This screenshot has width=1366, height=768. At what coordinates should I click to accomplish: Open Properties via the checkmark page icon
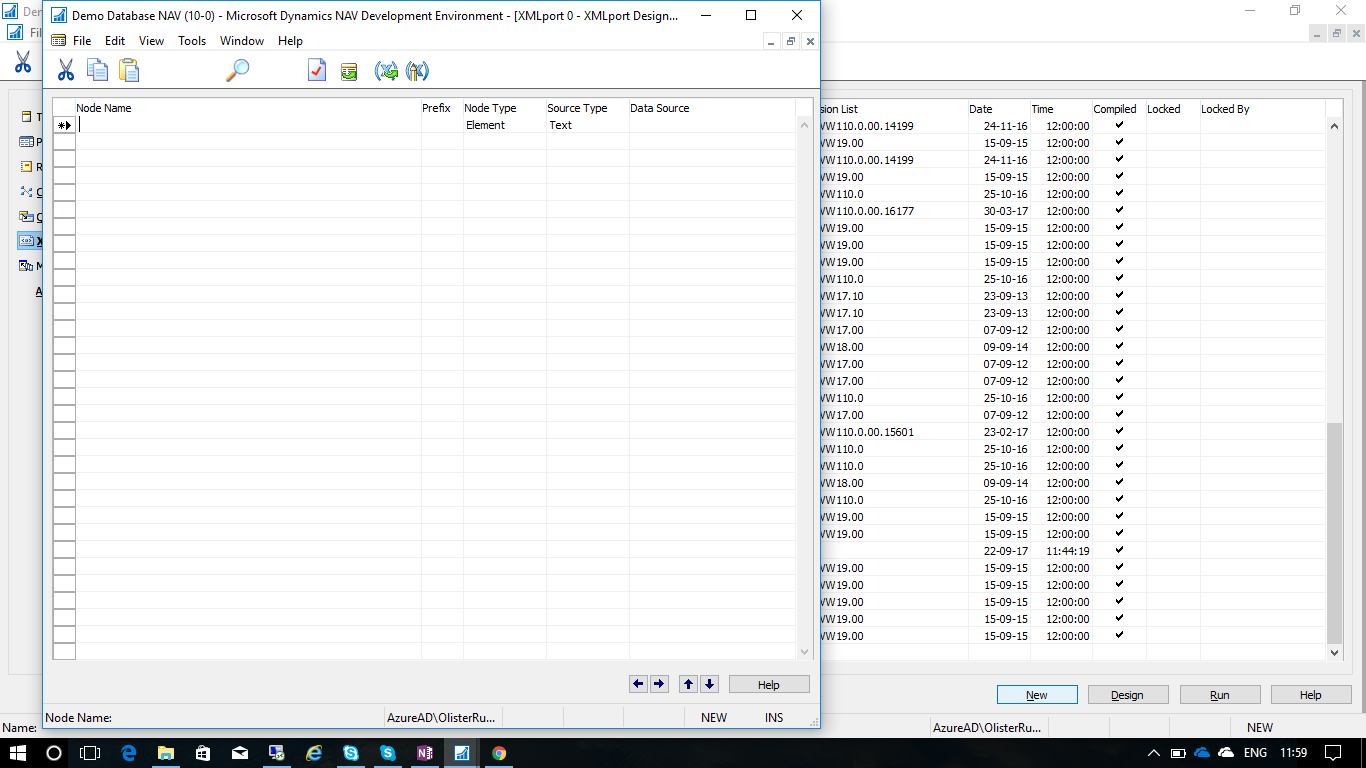coord(317,70)
